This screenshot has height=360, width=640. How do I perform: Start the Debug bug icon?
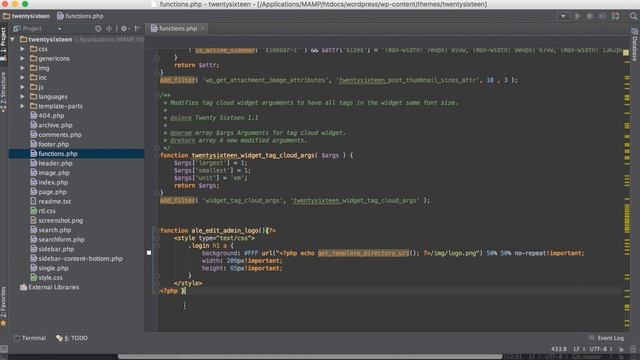point(590,16)
